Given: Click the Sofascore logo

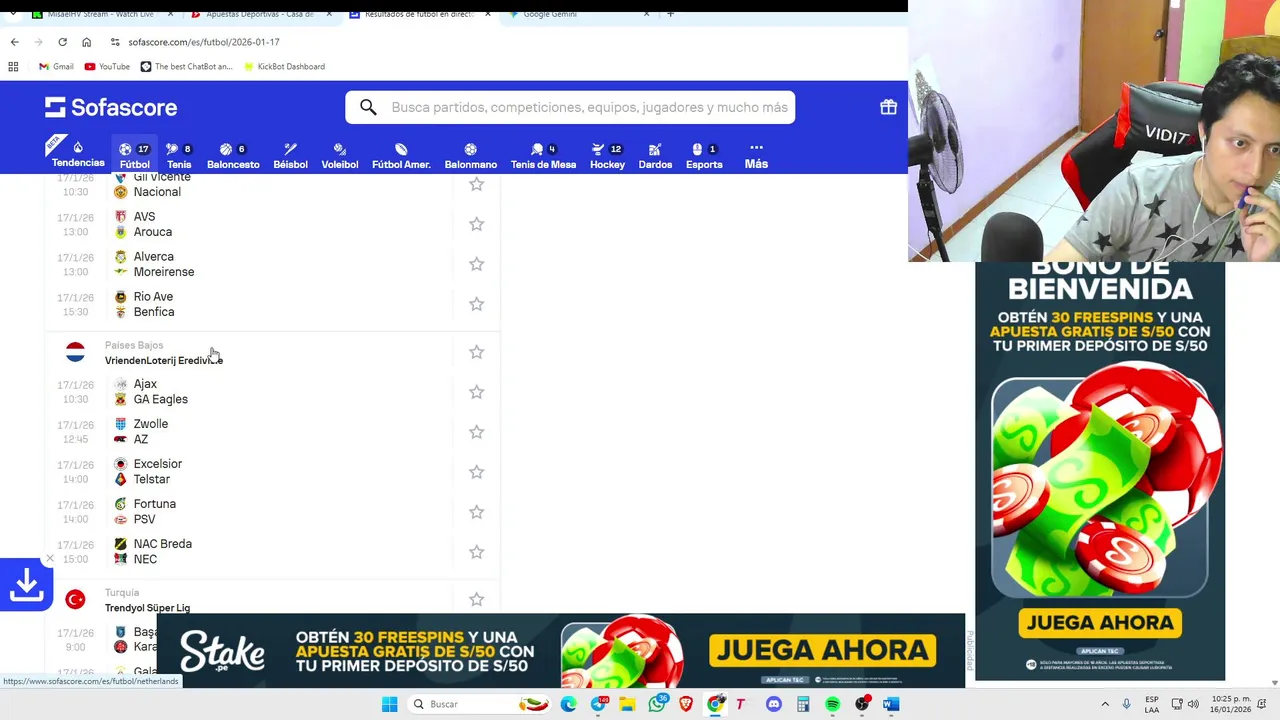Looking at the screenshot, I should 111,107.
